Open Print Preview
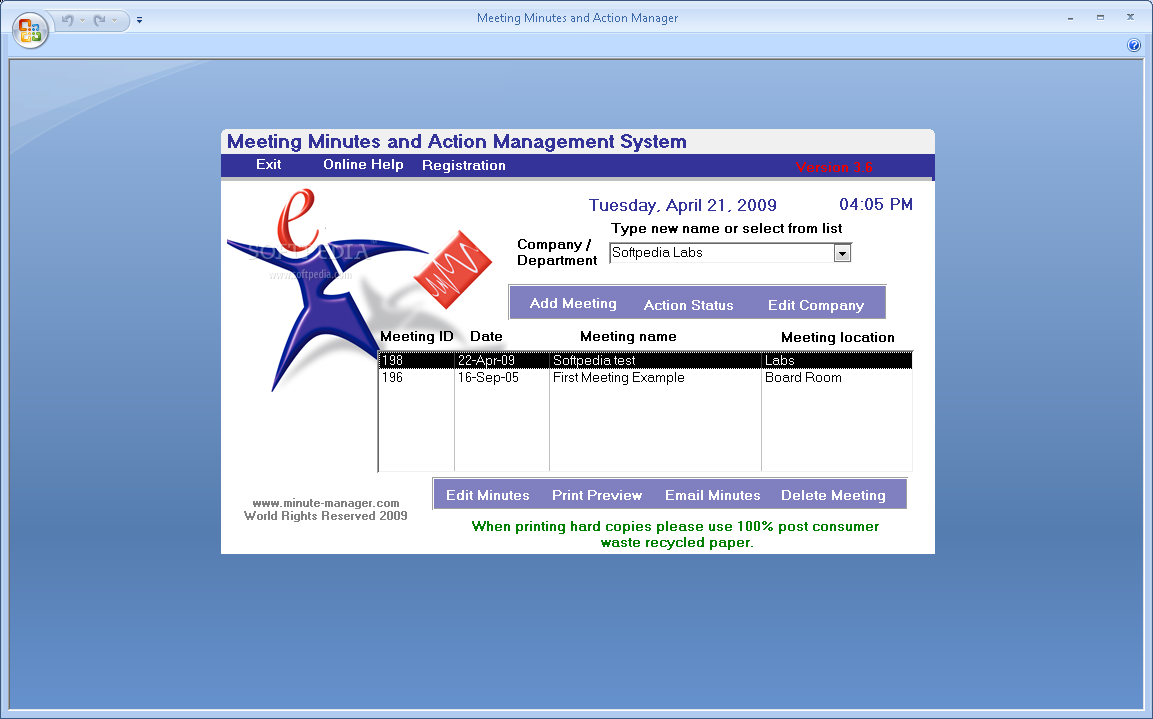The width and height of the screenshot is (1153, 719). point(596,496)
